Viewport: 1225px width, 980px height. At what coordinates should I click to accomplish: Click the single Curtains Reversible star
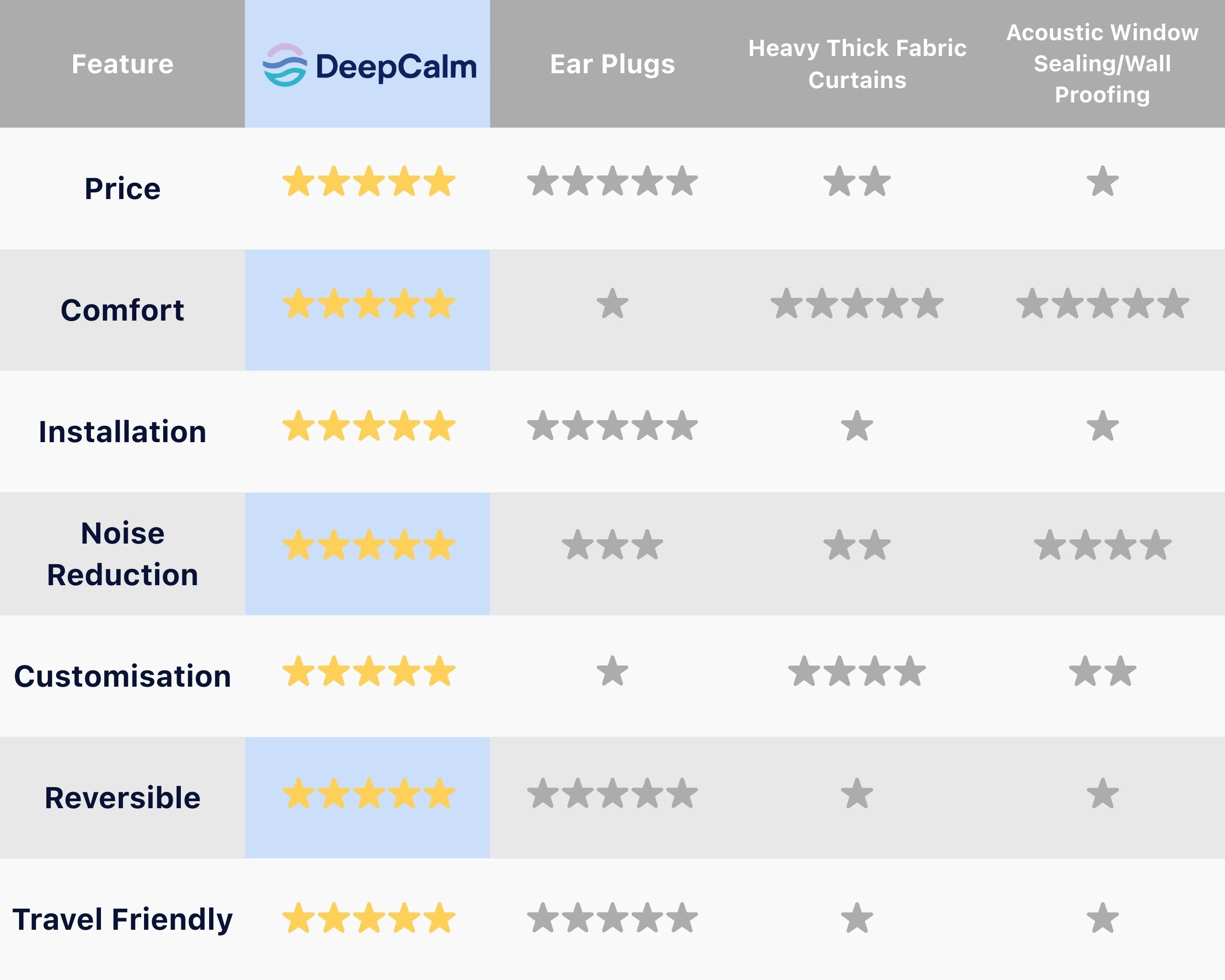(857, 794)
